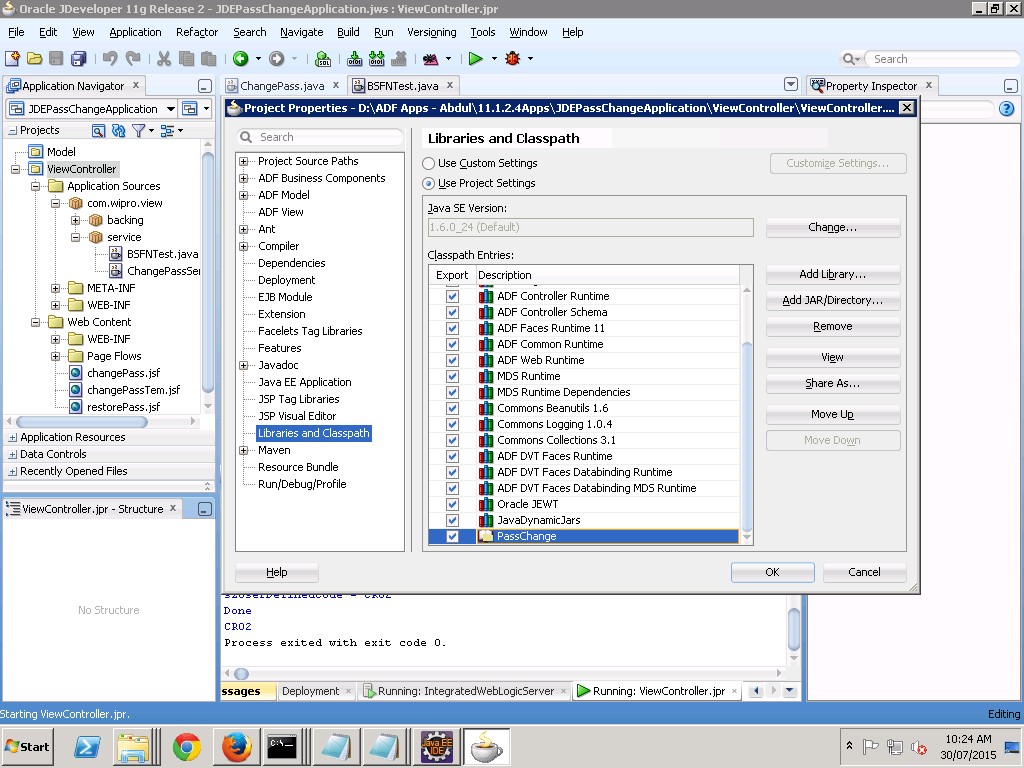Select the Use Custom Settings radio button
This screenshot has width=1024, height=768.
coord(429,163)
